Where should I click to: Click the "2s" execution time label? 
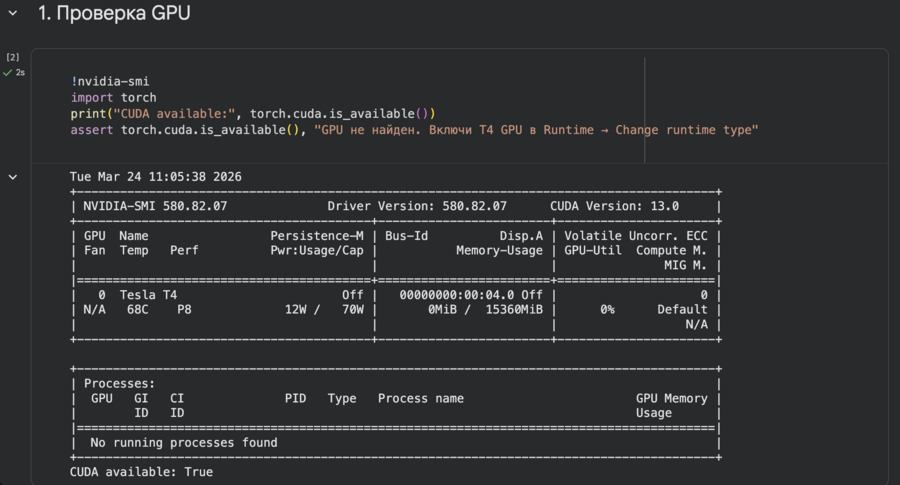20,73
